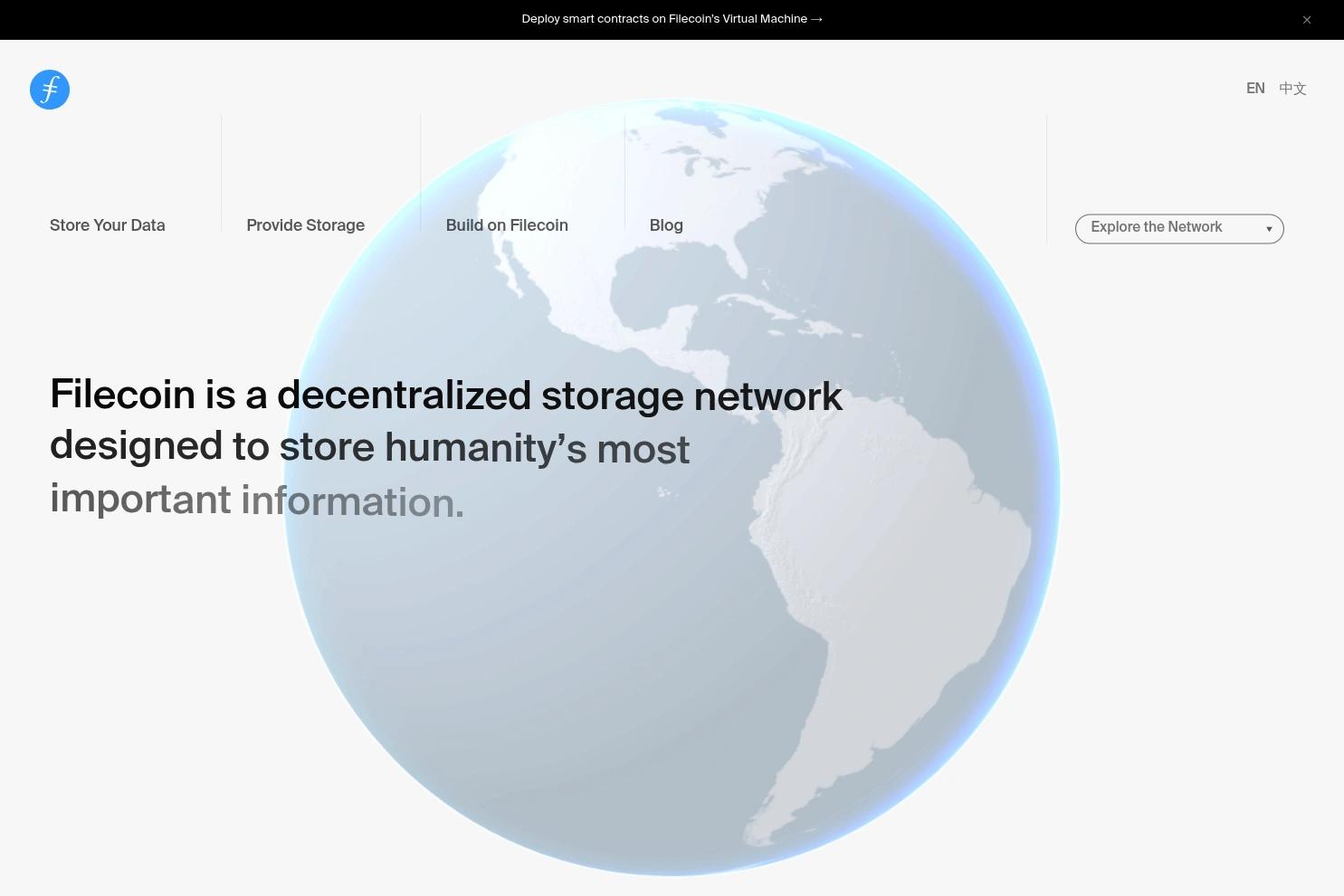Close the announcement banner

tap(1307, 20)
